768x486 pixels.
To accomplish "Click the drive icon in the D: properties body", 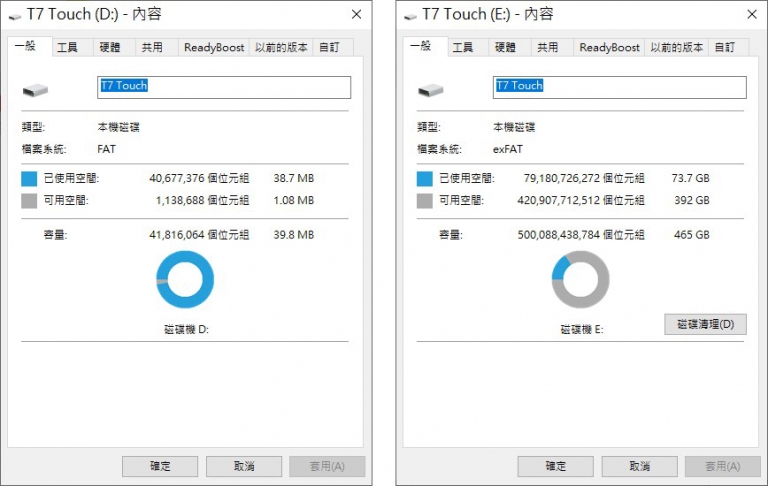I will click(35, 90).
